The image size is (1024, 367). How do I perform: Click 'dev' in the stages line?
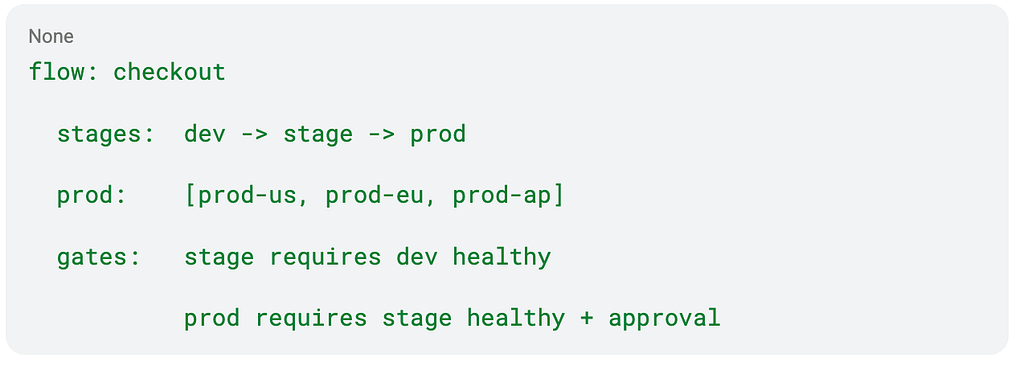point(204,134)
